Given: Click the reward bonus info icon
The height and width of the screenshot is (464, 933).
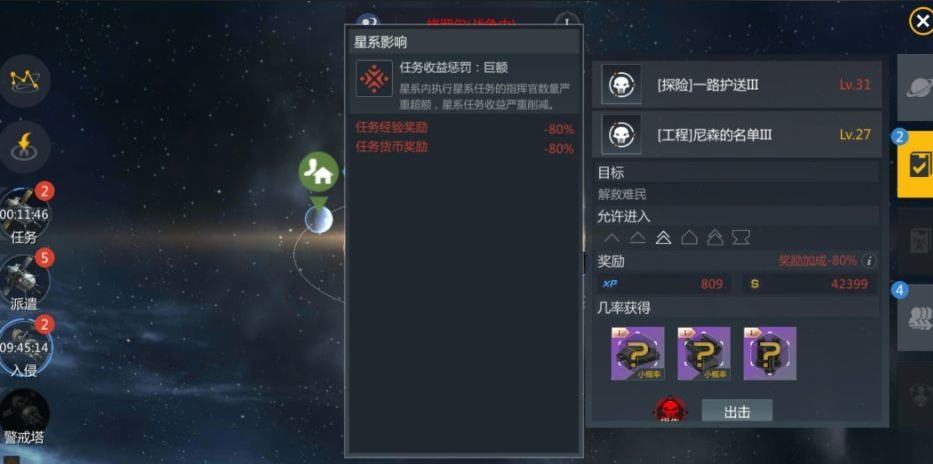Looking at the screenshot, I should 869,261.
